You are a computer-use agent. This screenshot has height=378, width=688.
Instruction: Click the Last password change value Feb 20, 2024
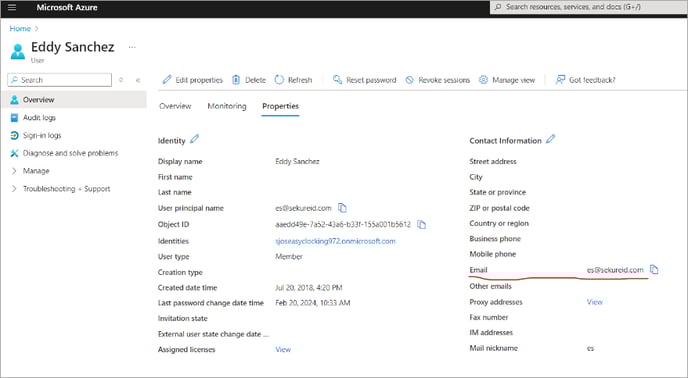[x=313, y=302]
